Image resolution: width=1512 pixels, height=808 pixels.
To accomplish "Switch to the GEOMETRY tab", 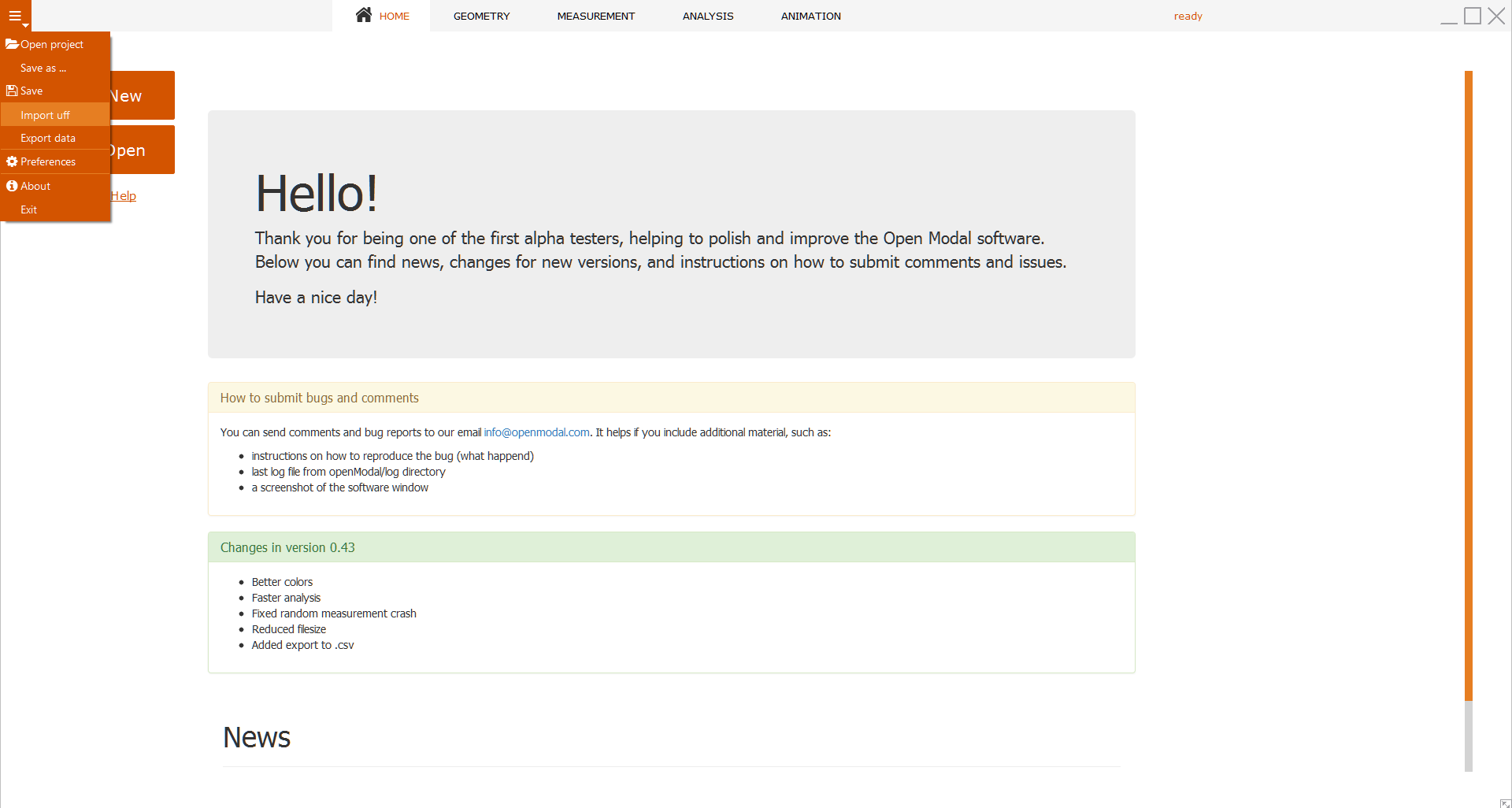I will coord(481,16).
